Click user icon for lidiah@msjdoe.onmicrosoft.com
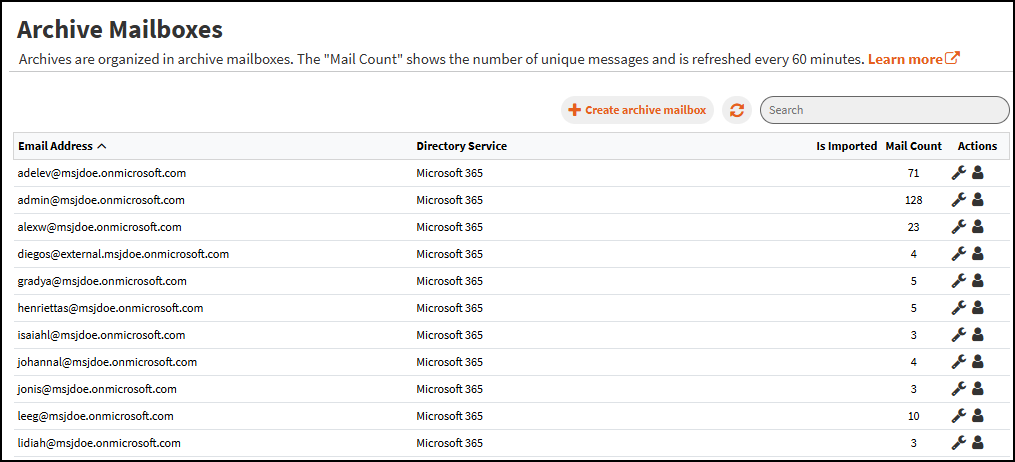 [978, 443]
